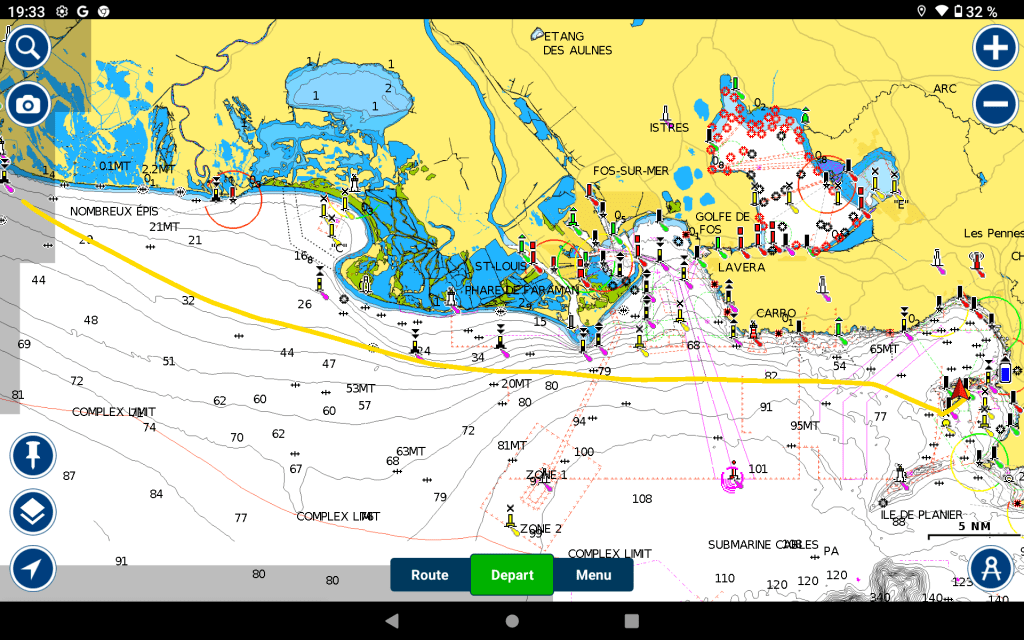Zoom in with the plus button

pos(995,47)
